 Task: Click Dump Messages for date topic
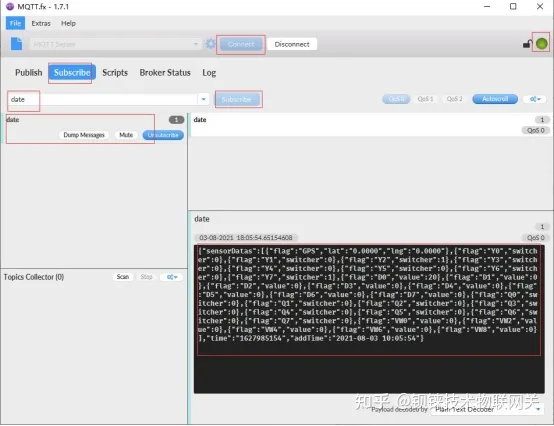pos(84,135)
